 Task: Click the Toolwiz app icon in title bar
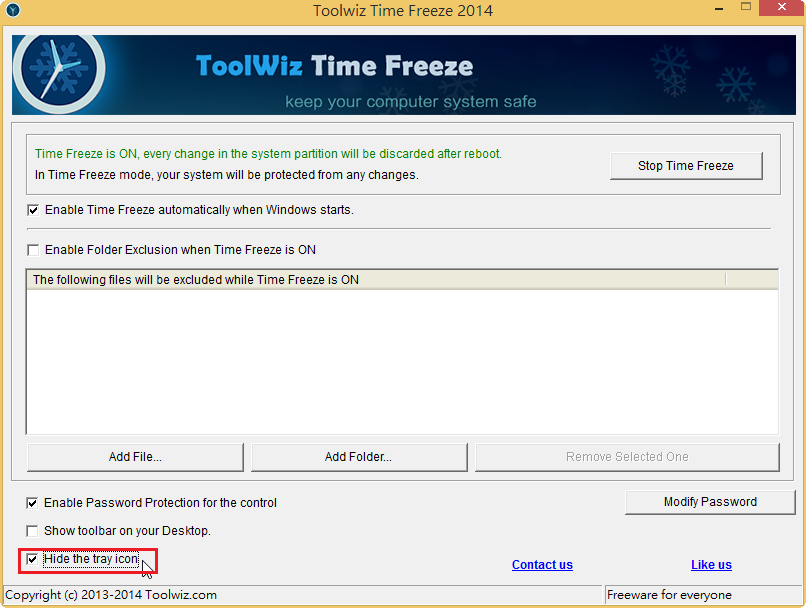point(12,10)
